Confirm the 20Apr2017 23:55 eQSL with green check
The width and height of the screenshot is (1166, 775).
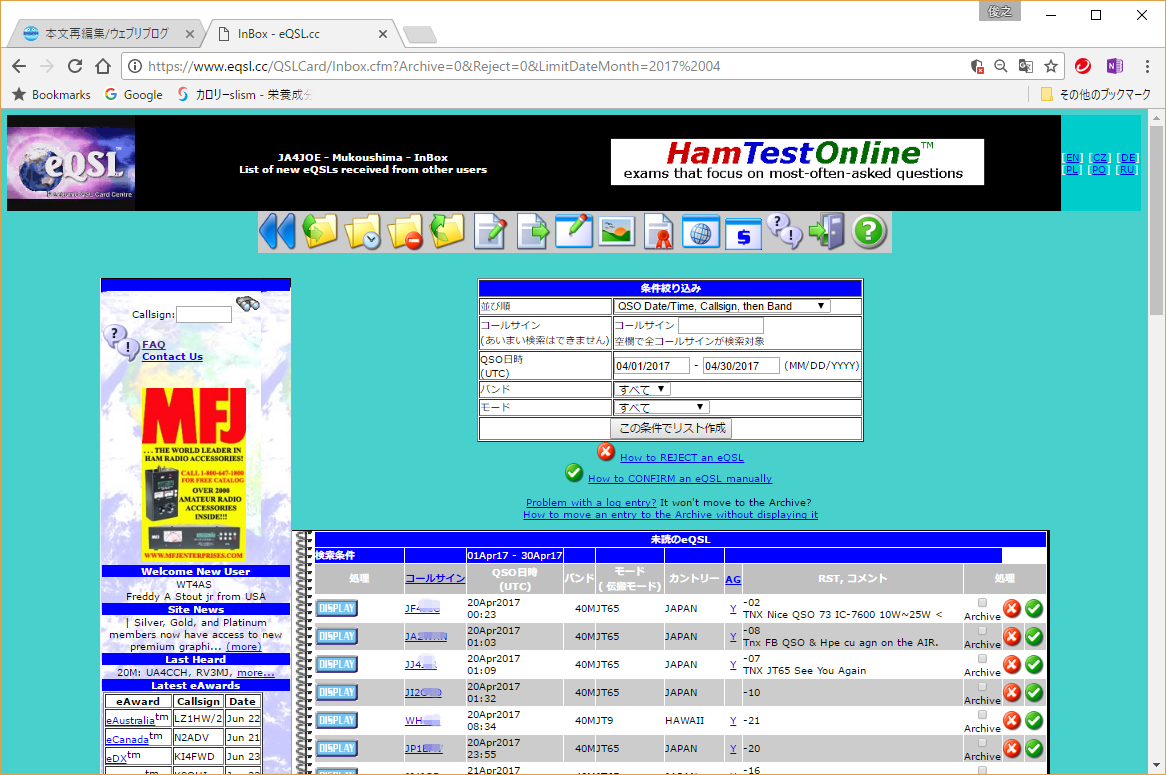pyautogui.click(x=1034, y=748)
